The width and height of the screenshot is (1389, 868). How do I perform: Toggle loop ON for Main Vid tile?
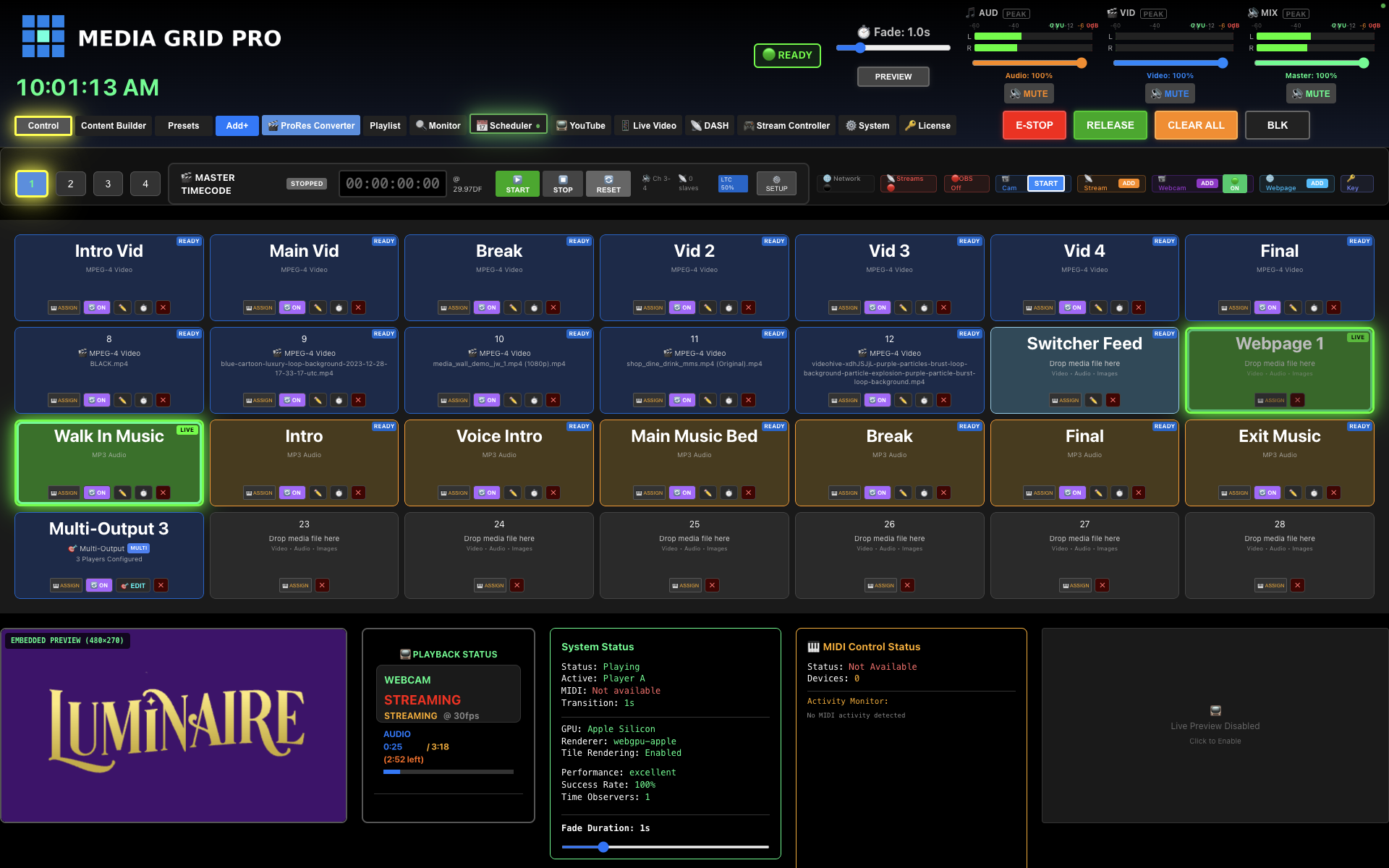(x=292, y=307)
